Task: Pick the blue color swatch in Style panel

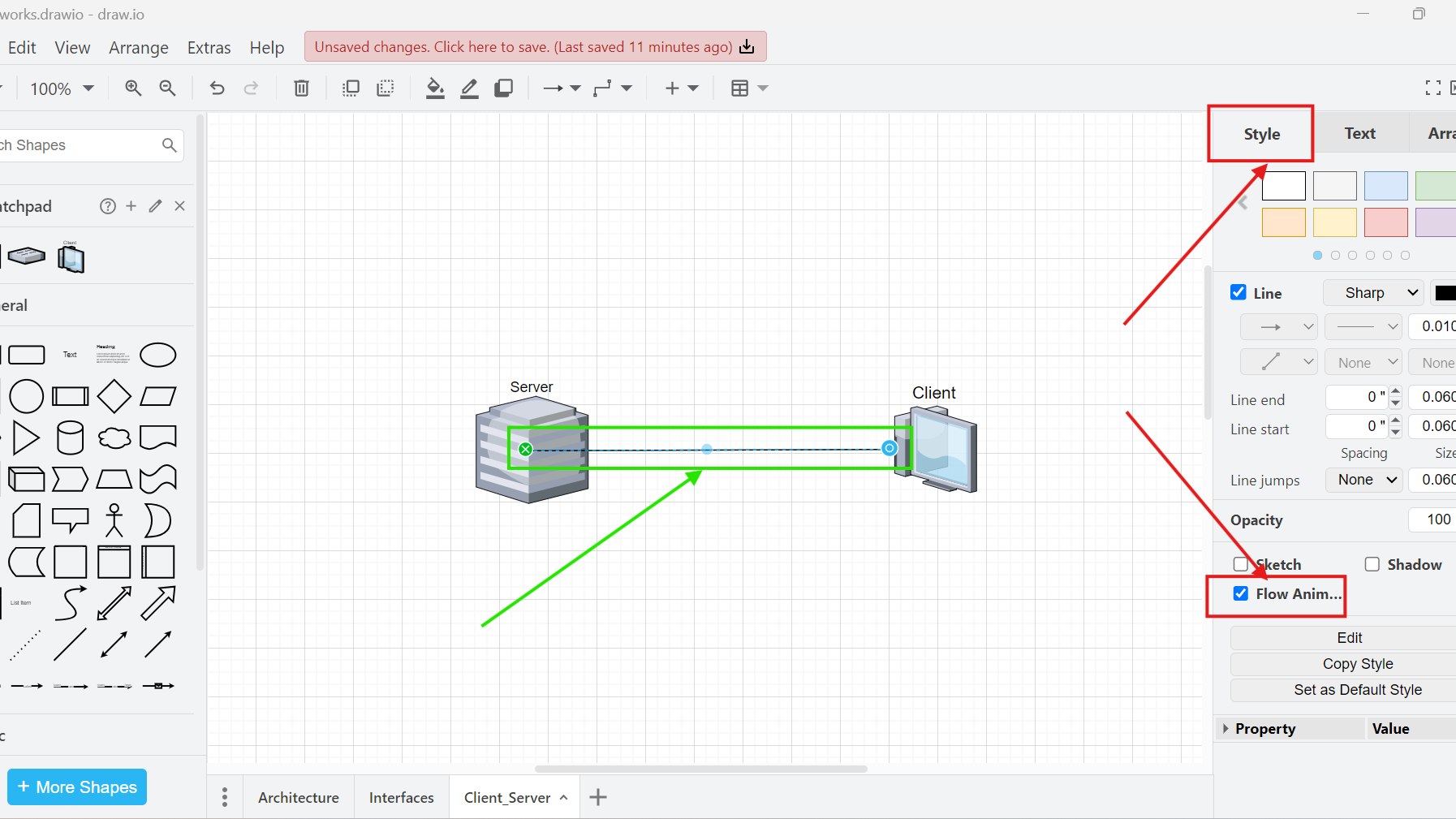Action: point(1386,186)
